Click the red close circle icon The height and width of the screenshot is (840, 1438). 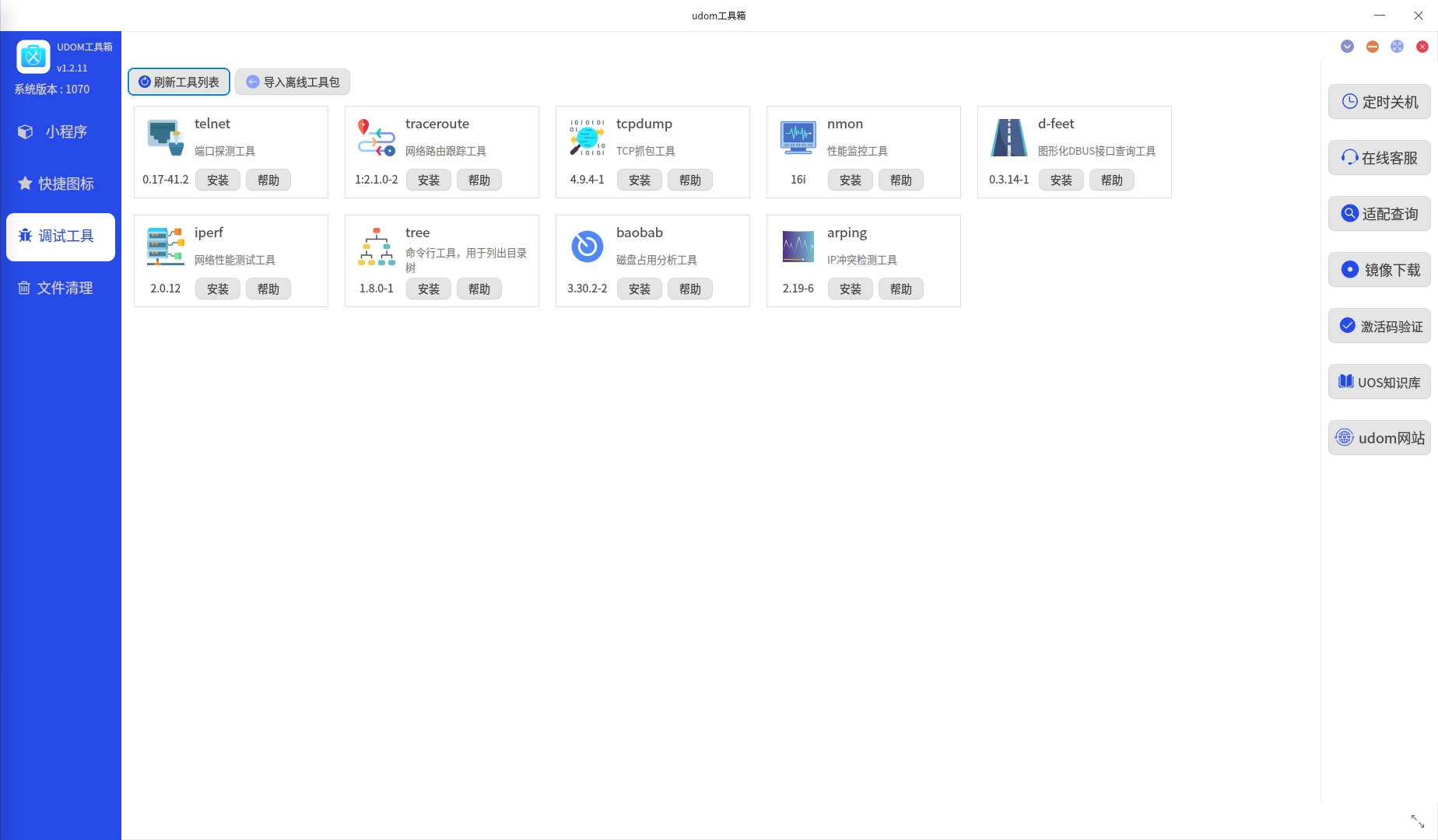tap(1422, 47)
